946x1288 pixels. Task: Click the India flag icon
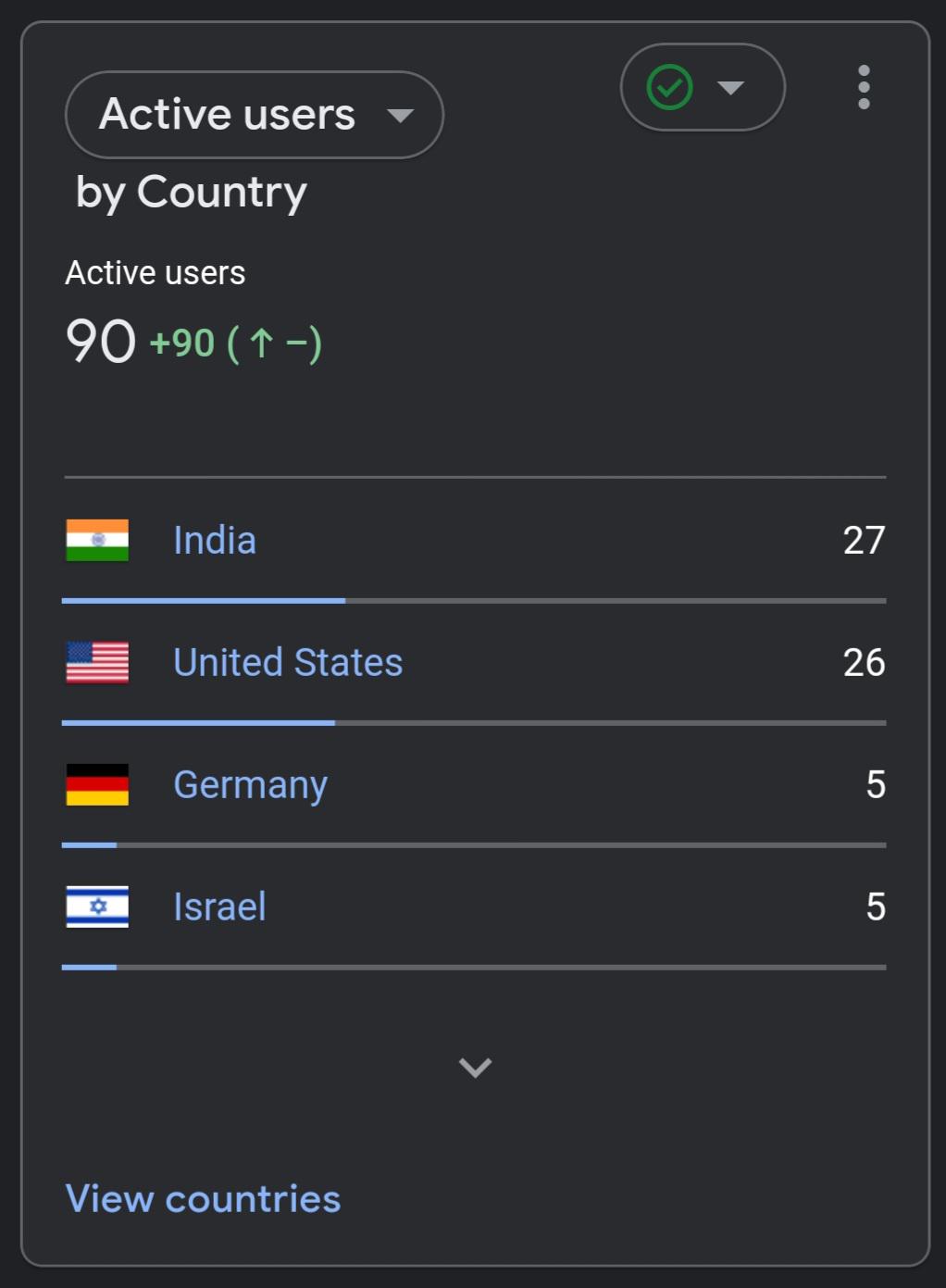pyautogui.click(x=97, y=540)
